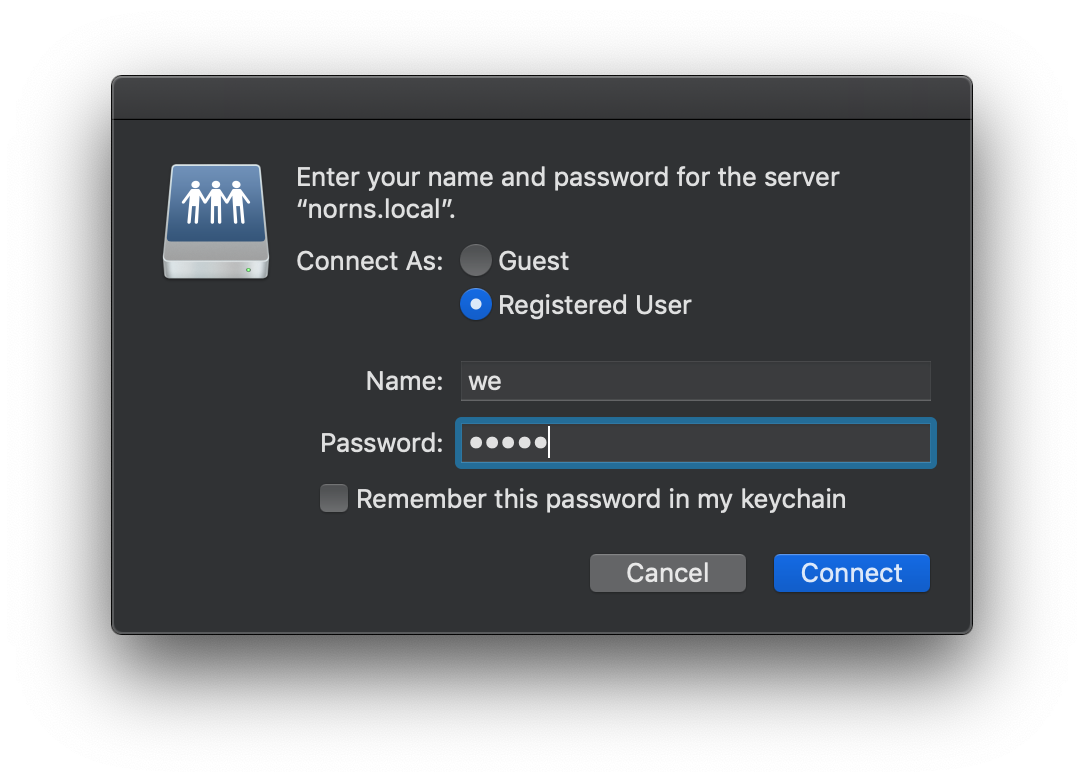Image resolution: width=1084 pixels, height=782 pixels.
Task: Click the dialog's empty title bar
Action: coord(542,98)
